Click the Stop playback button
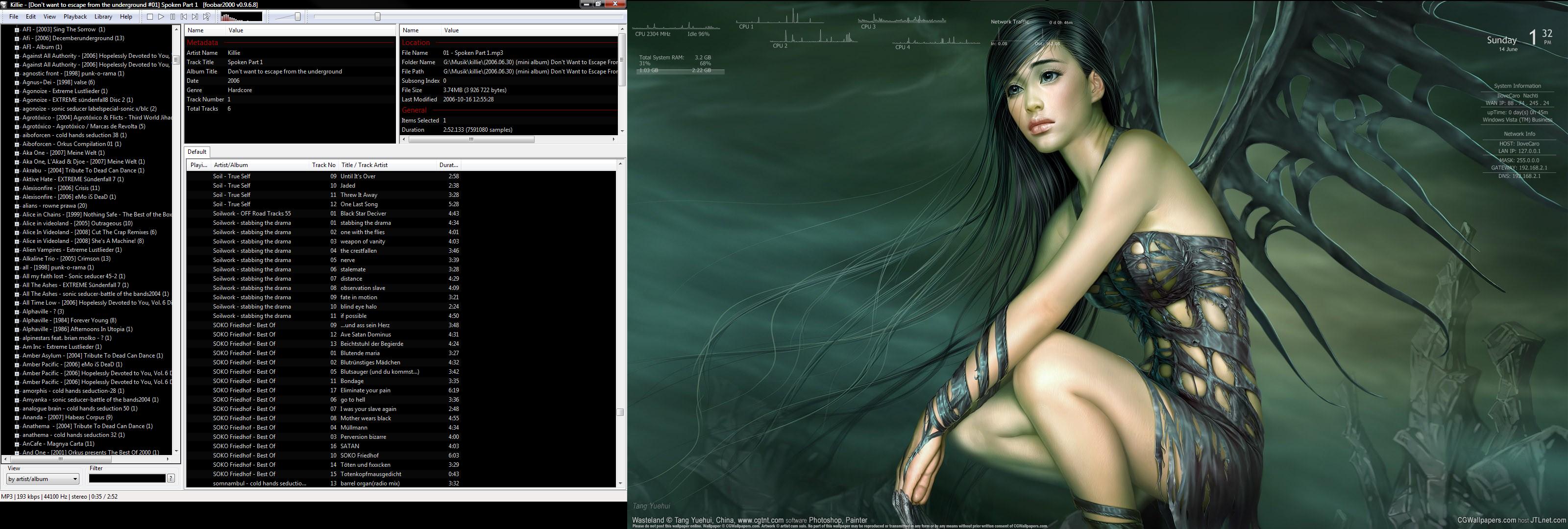Image resolution: width=1568 pixels, height=529 pixels. tap(150, 17)
